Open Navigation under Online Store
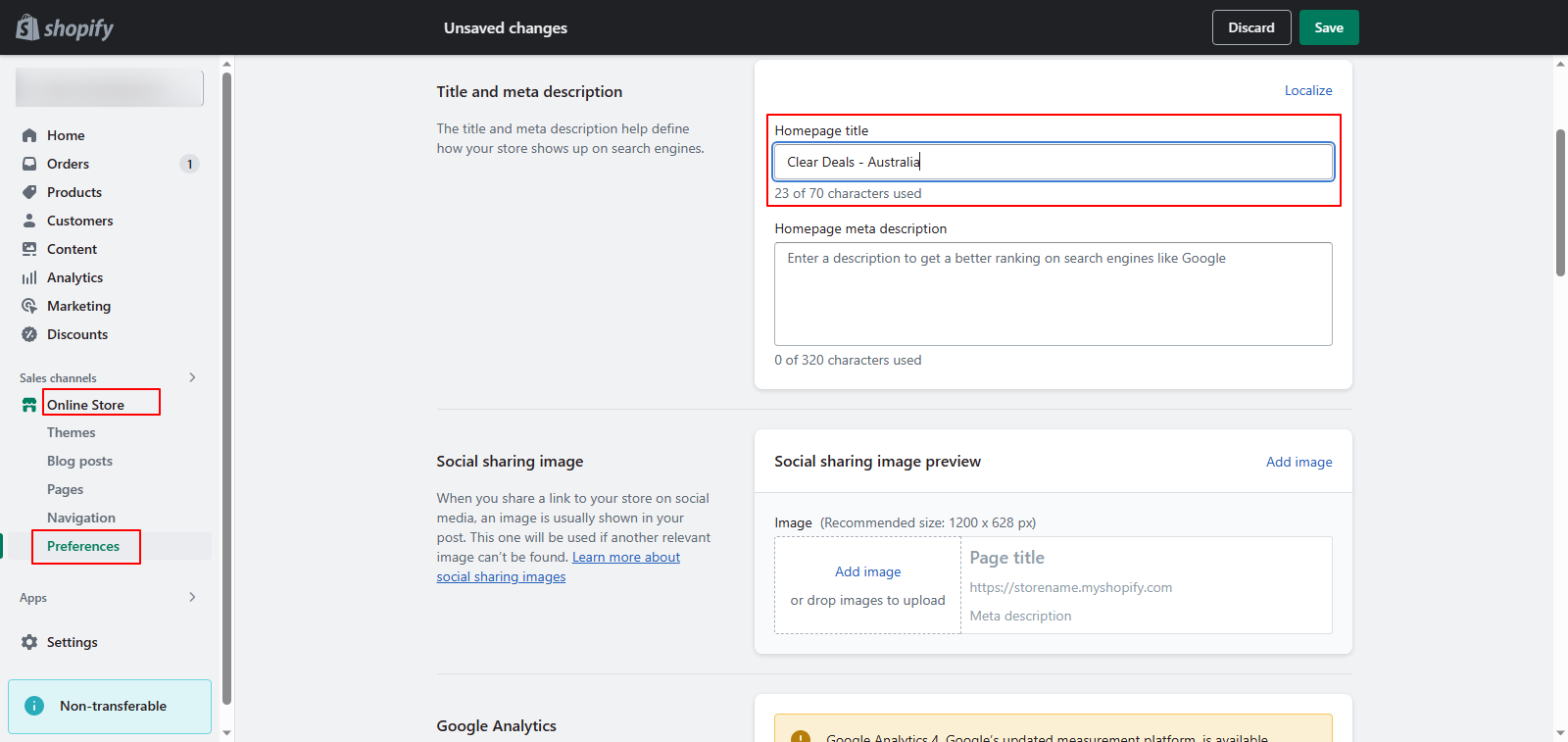The height and width of the screenshot is (742, 1568). coord(81,518)
